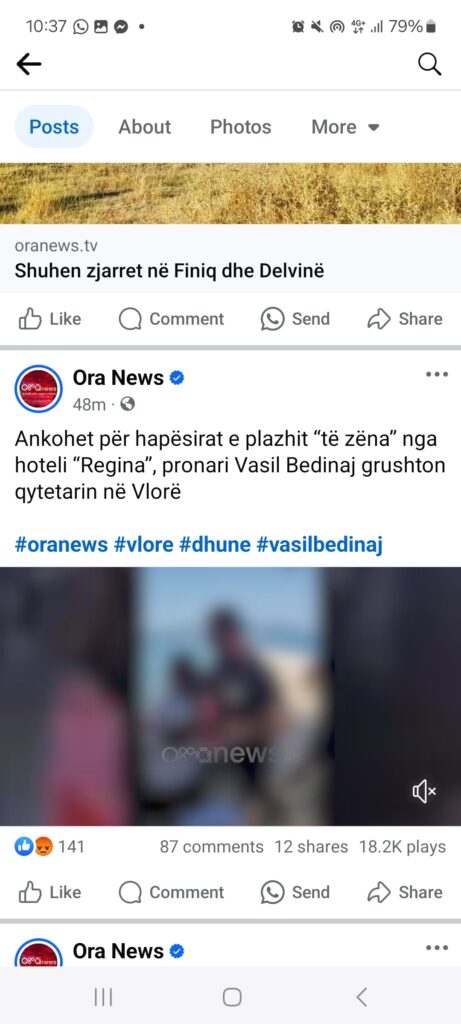Tap the Android home navigation button

[x=232, y=997]
